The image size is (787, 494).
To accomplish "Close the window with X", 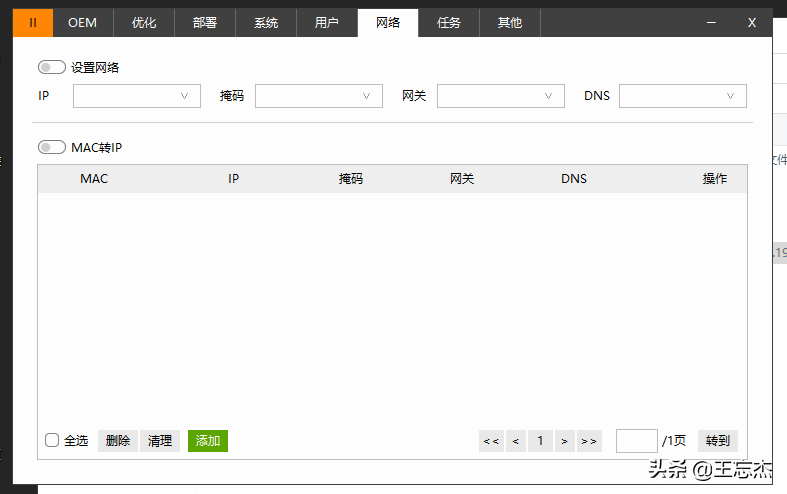I will [752, 22].
